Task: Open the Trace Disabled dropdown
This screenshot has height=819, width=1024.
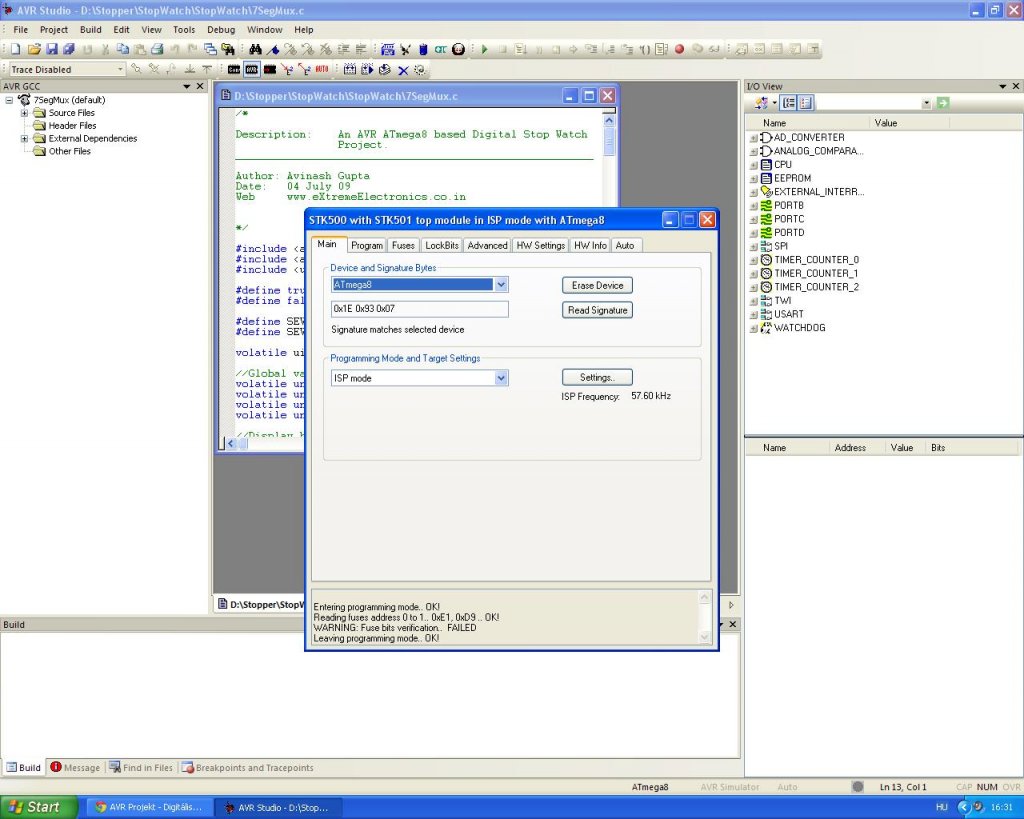Action: [120, 69]
